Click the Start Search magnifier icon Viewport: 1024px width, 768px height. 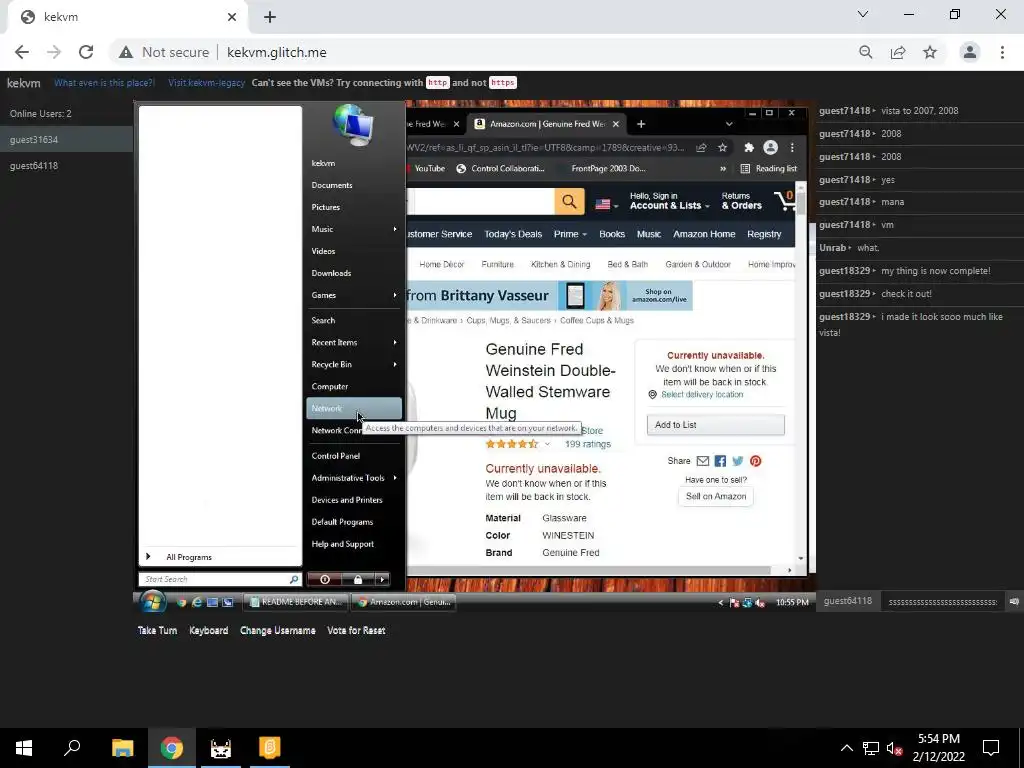294,579
